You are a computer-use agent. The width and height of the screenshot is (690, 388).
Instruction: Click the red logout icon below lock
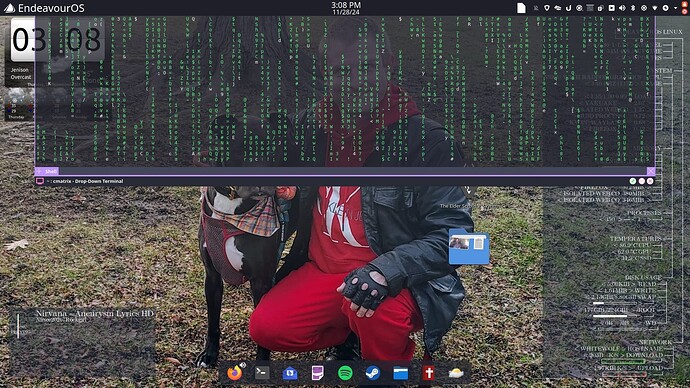point(684,12)
